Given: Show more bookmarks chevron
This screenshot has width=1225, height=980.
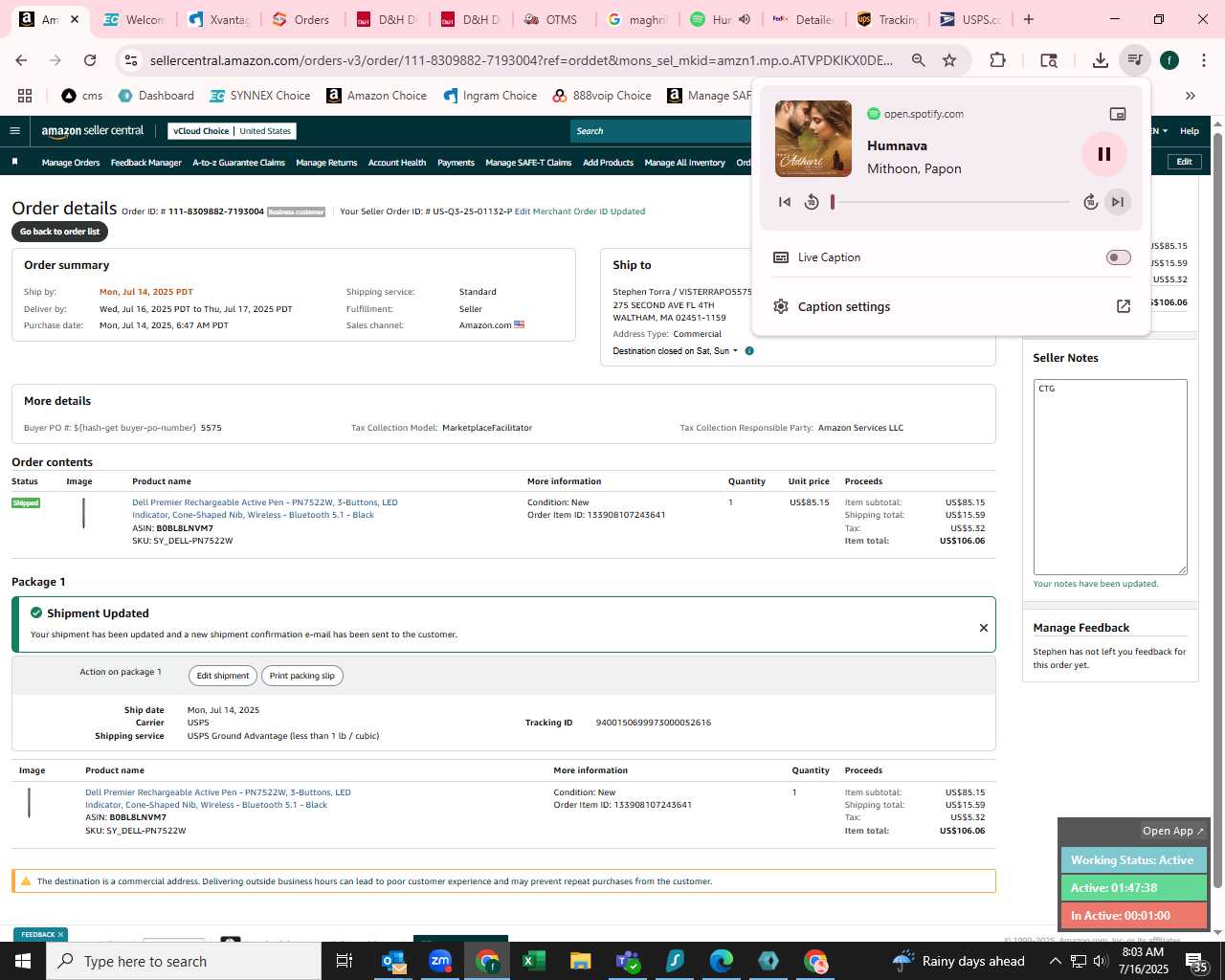Looking at the screenshot, I should click(1191, 96).
